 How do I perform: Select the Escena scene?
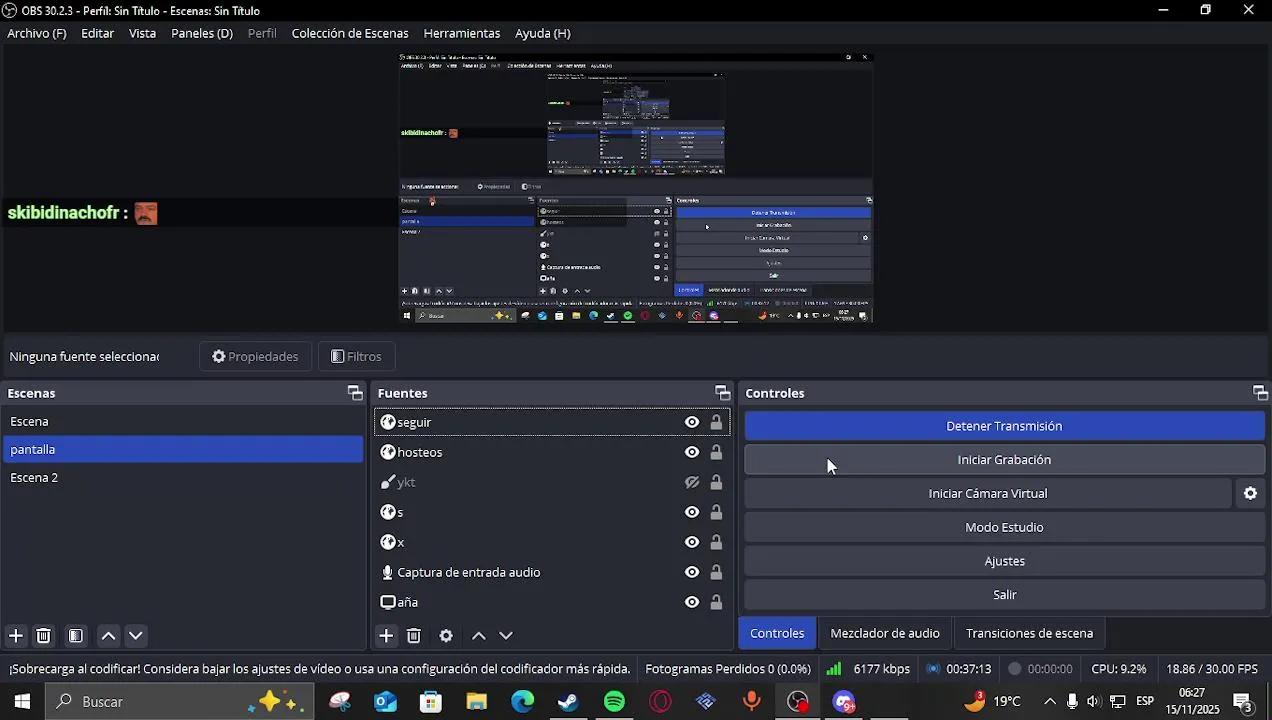pyautogui.click(x=183, y=422)
